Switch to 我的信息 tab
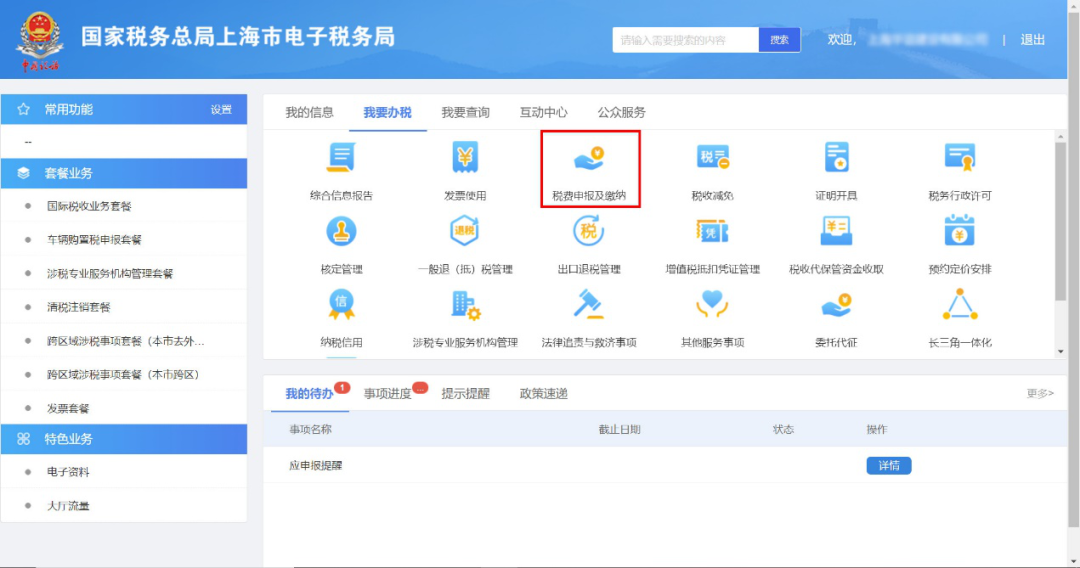 pyautogui.click(x=309, y=112)
